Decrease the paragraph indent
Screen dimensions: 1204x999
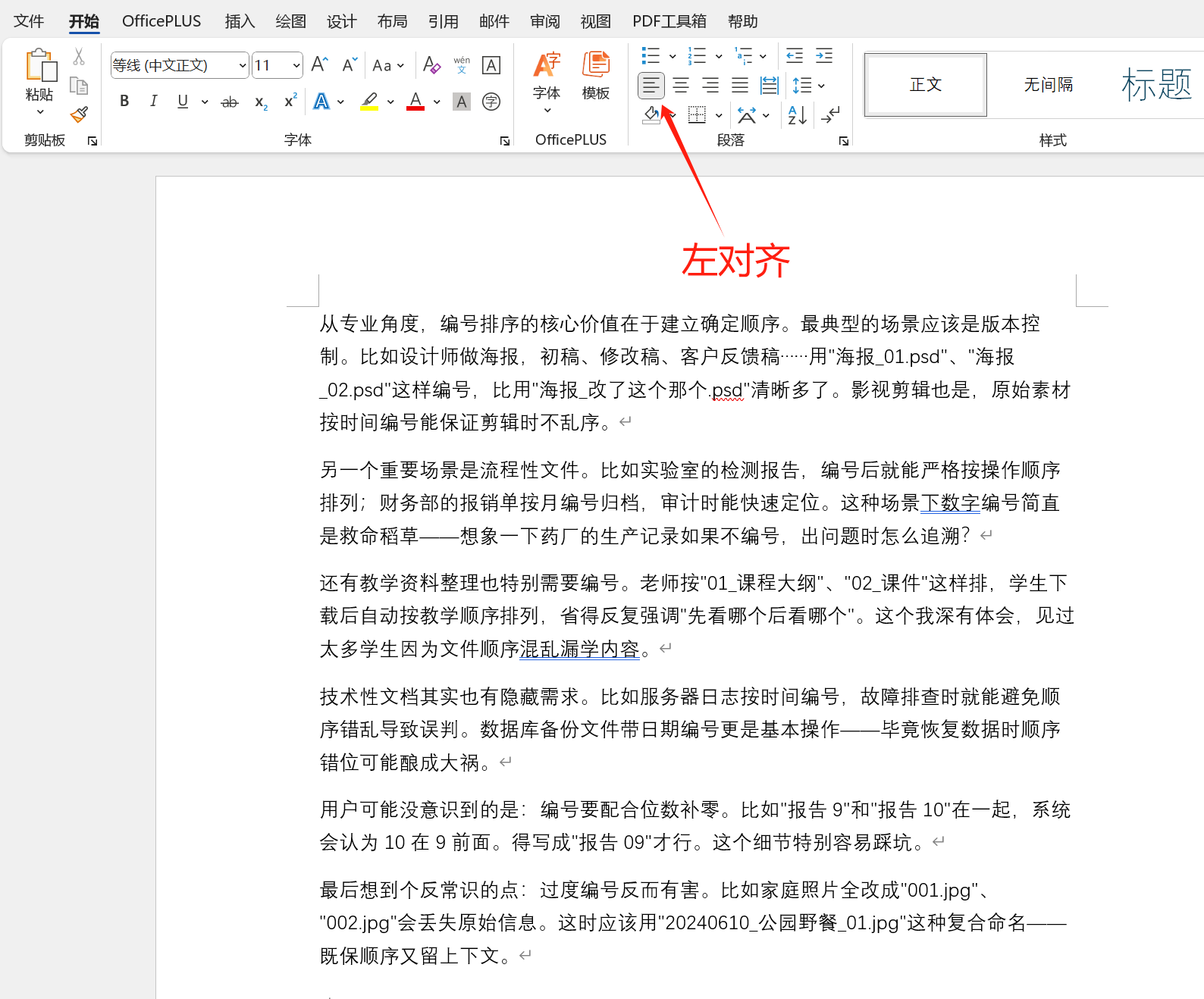795,55
